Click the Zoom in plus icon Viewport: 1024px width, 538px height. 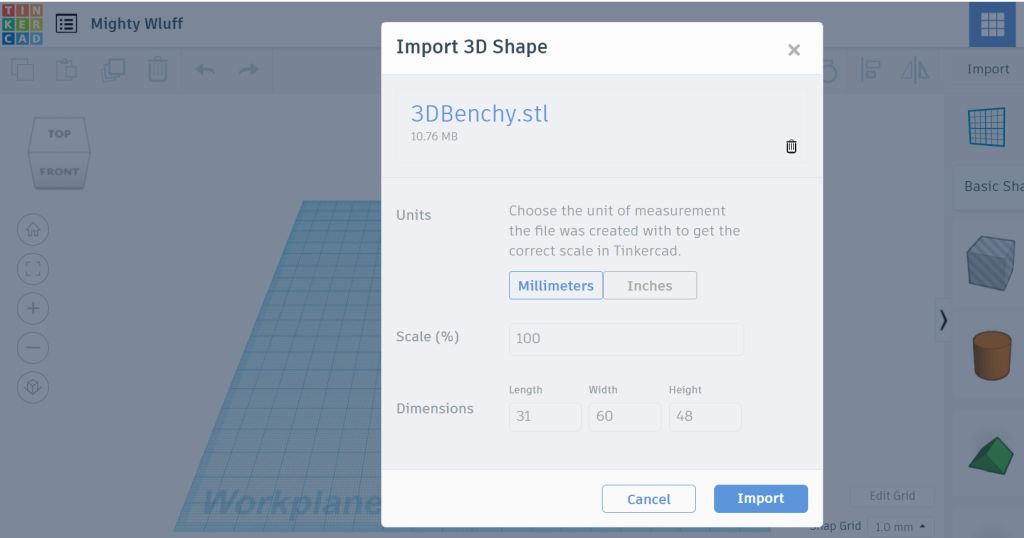point(33,308)
